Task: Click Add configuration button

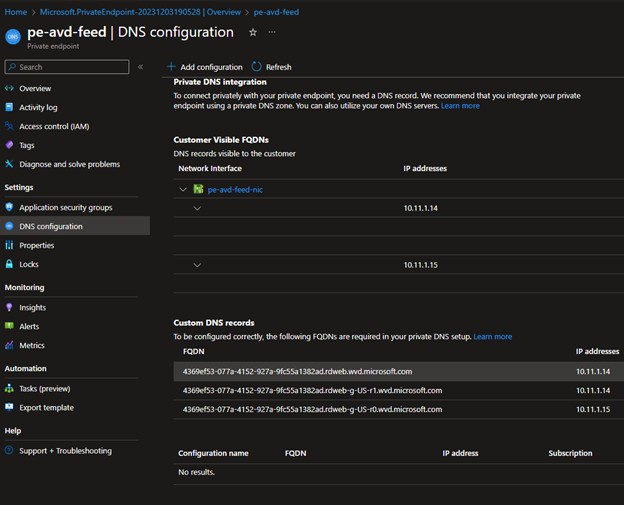Action: point(205,67)
